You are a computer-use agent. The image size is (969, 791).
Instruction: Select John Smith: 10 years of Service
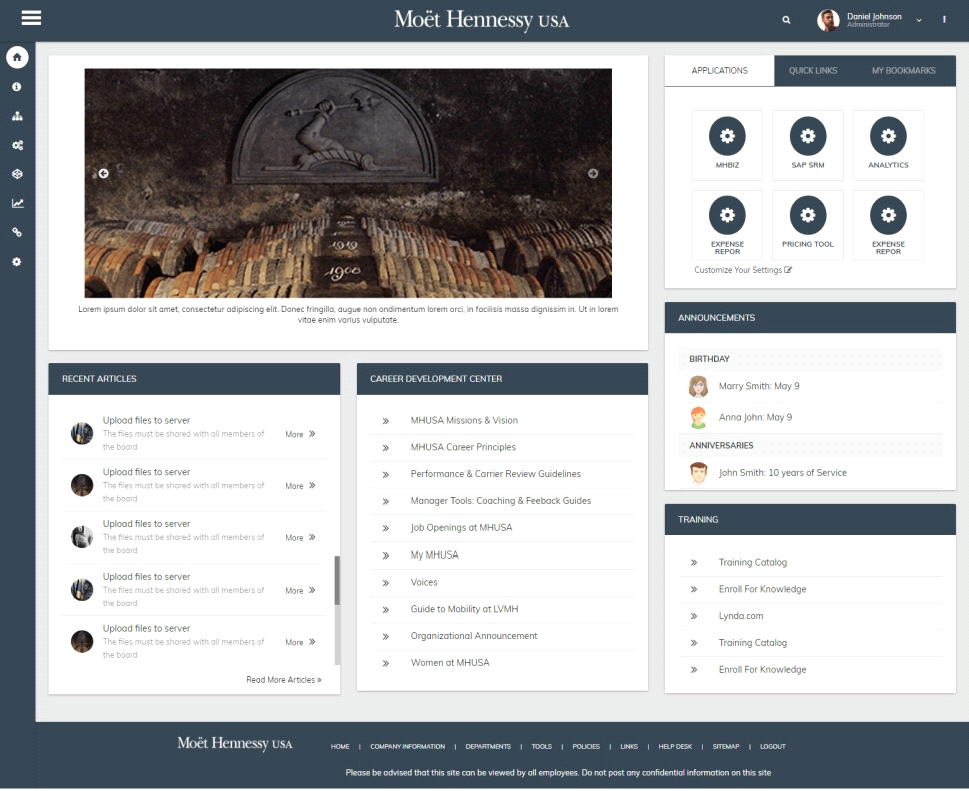coord(782,473)
